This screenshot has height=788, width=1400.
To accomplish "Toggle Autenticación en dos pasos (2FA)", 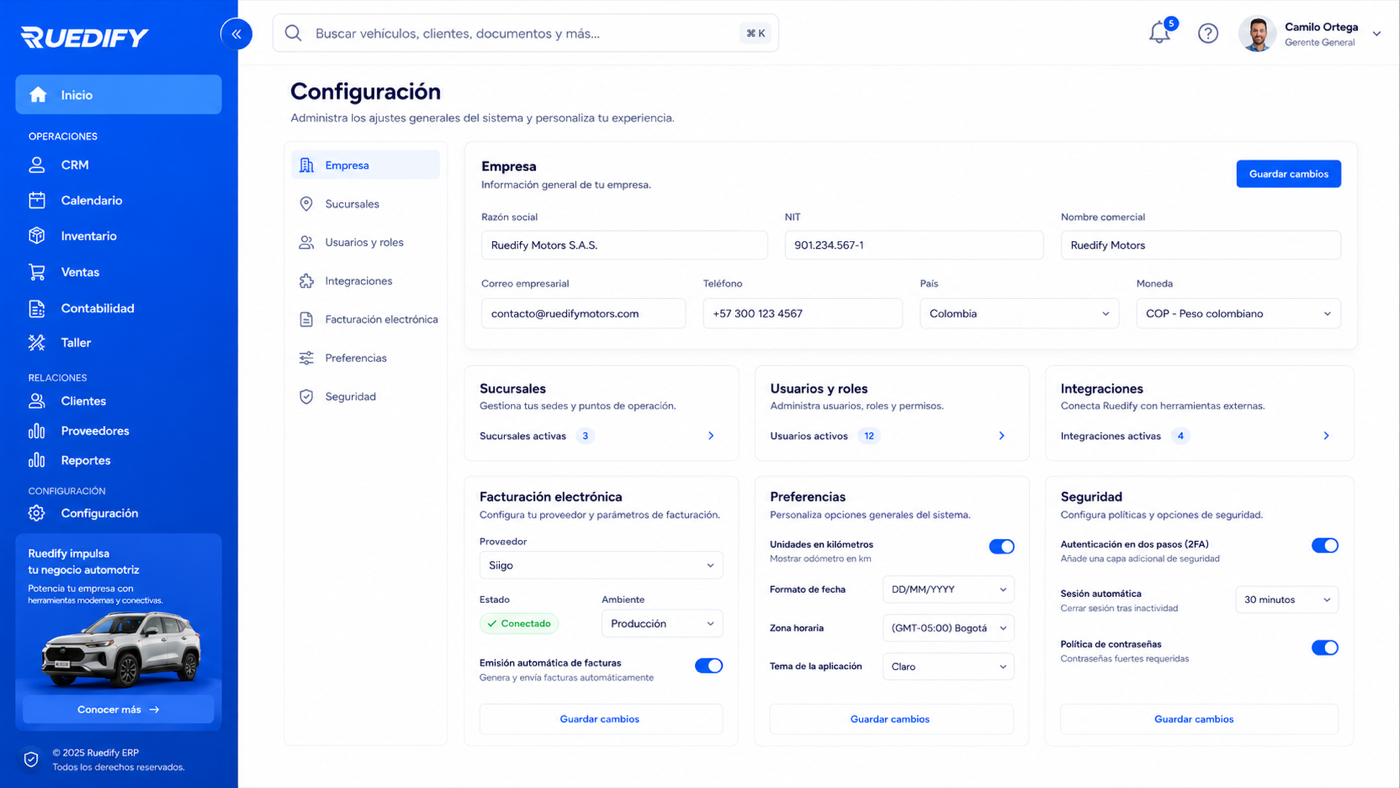I will 1325,546.
